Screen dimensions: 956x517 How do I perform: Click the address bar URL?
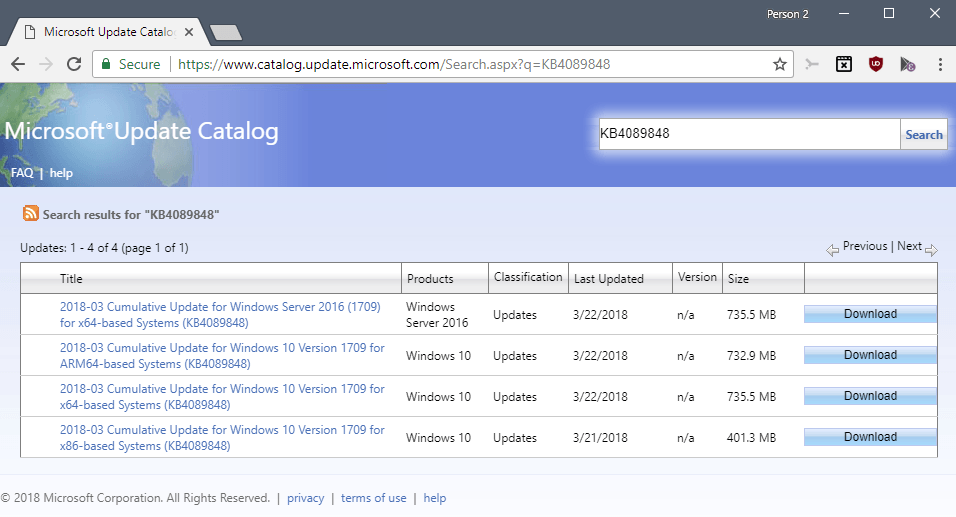[x=394, y=64]
